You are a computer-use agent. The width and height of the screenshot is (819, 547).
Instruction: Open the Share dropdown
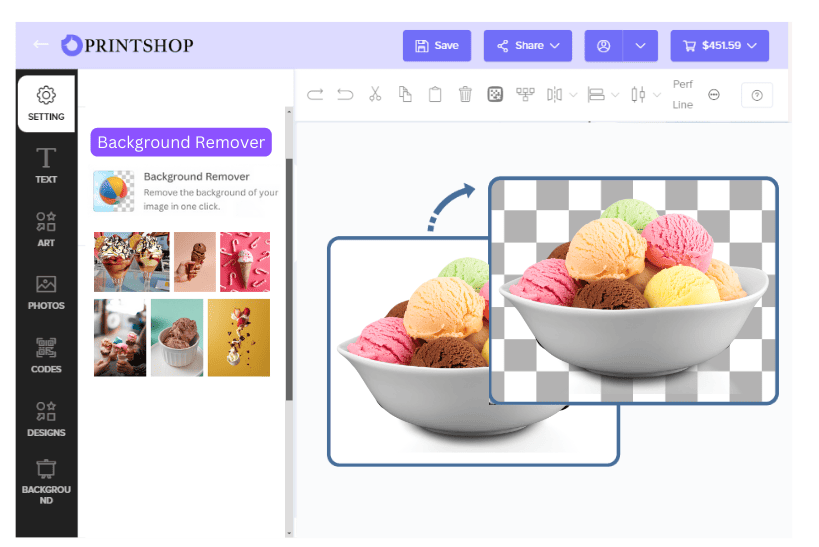click(x=528, y=45)
